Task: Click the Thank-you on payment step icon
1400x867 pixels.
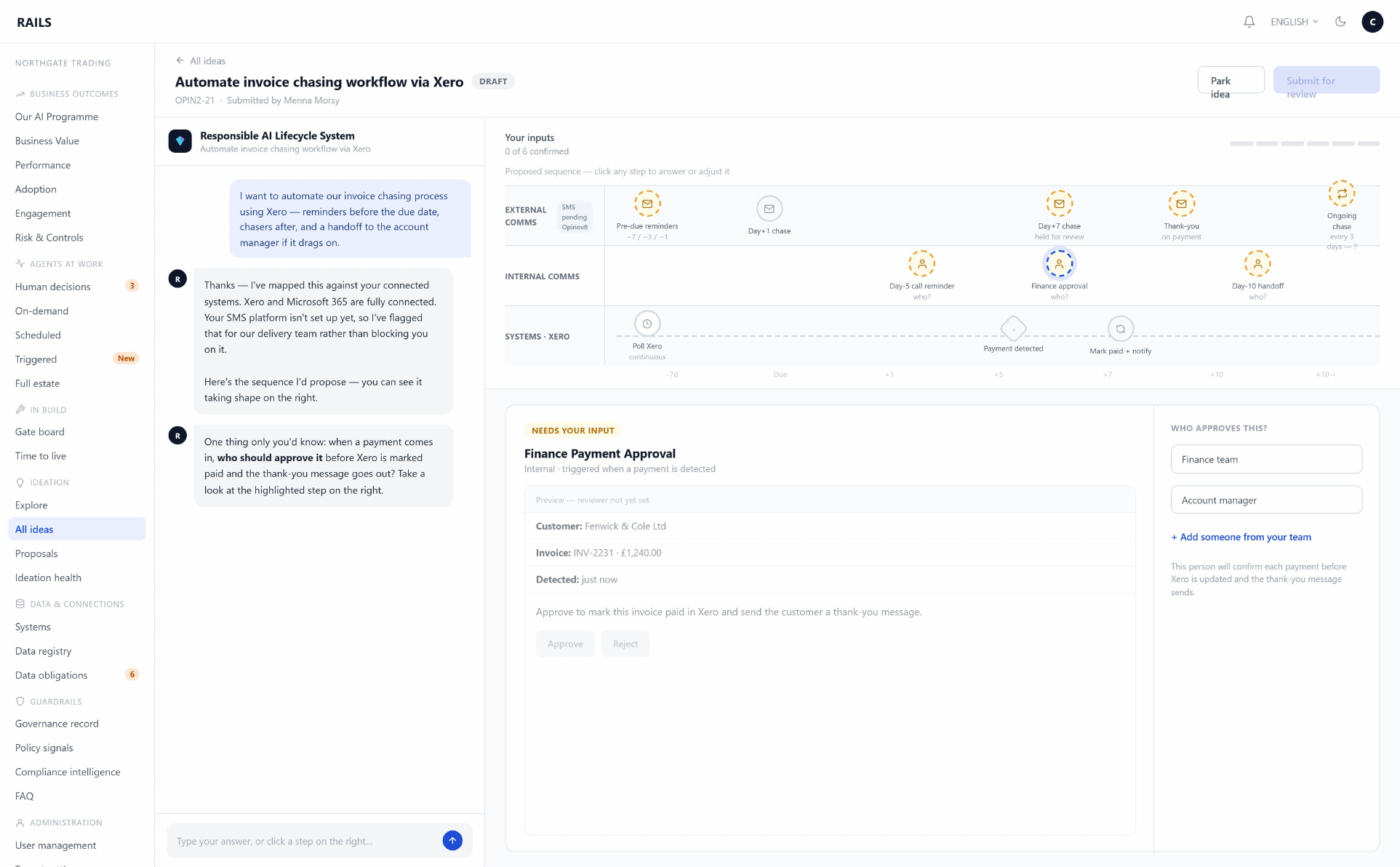Action: [1182, 204]
